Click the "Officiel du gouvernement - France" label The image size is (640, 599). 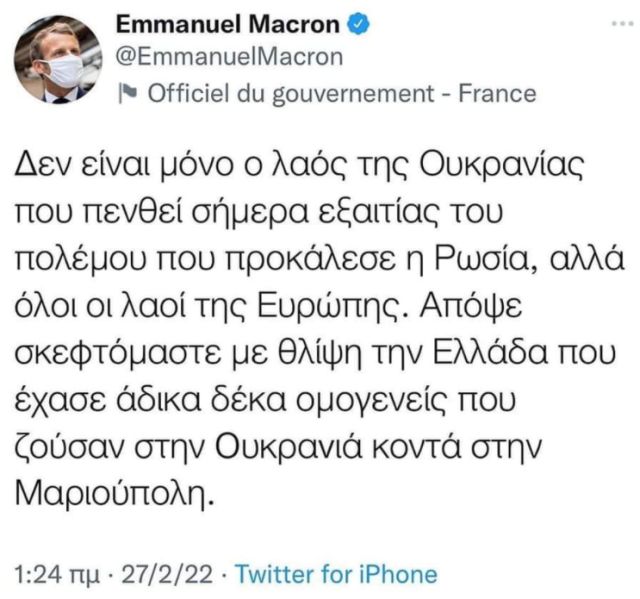341,94
